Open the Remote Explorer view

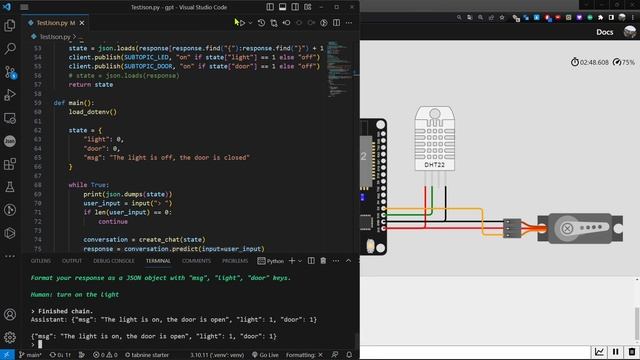click(9, 118)
